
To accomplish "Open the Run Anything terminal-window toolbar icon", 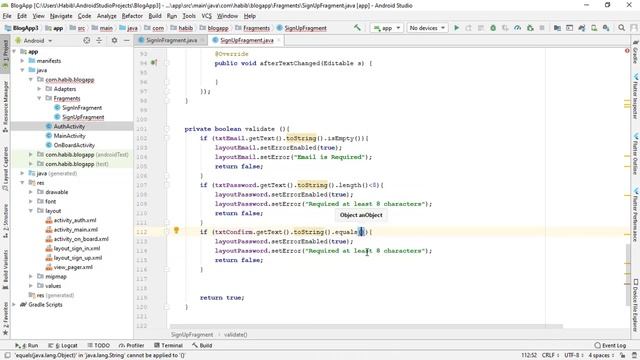I will (x=569, y=28).
